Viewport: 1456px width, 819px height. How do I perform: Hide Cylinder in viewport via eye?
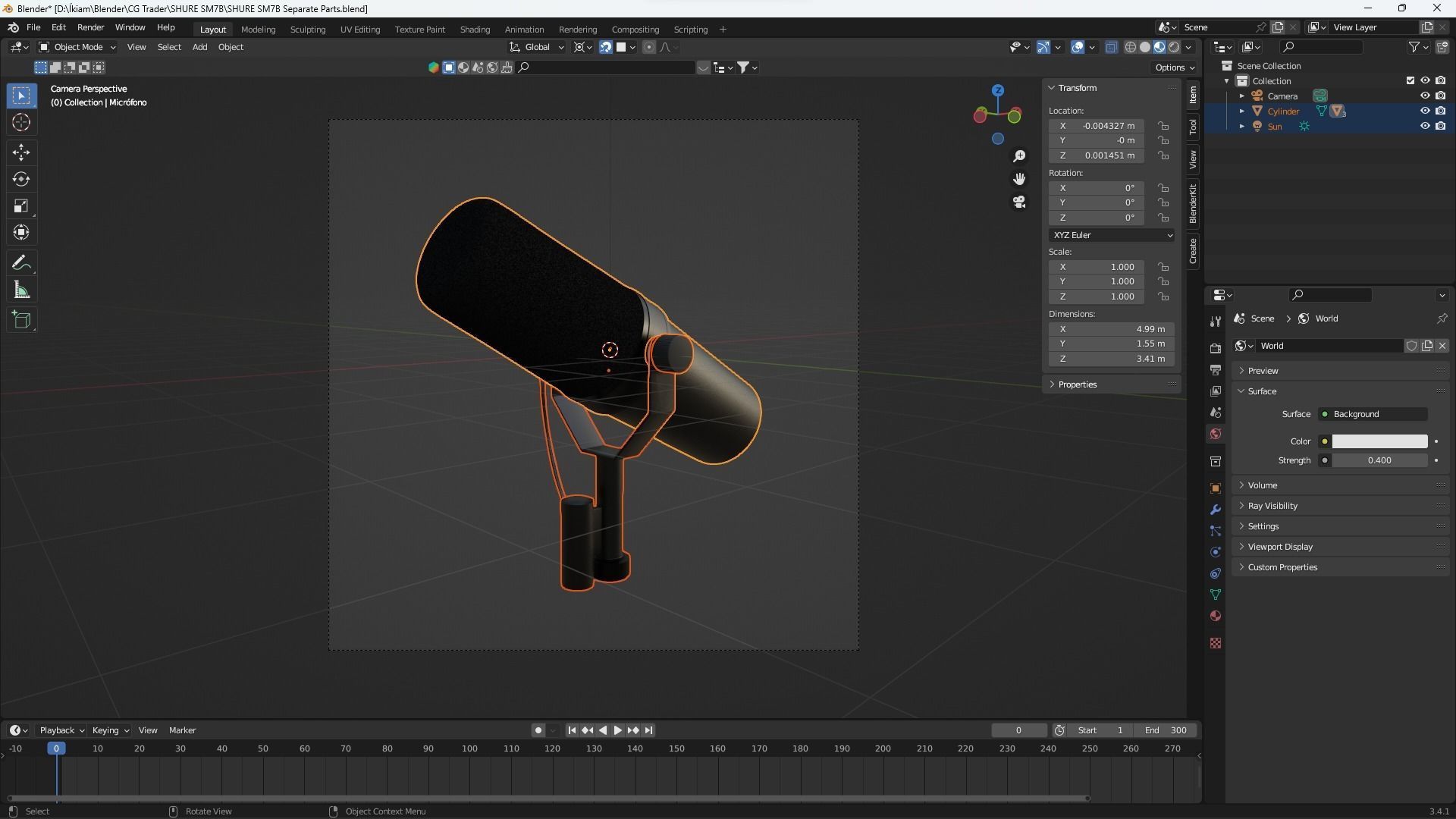tap(1425, 111)
